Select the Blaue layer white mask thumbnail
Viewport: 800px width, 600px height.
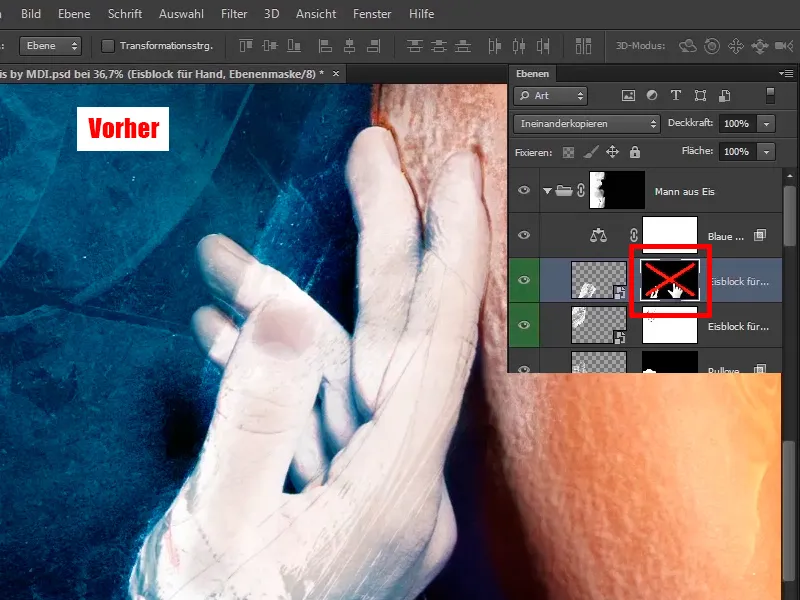point(669,235)
